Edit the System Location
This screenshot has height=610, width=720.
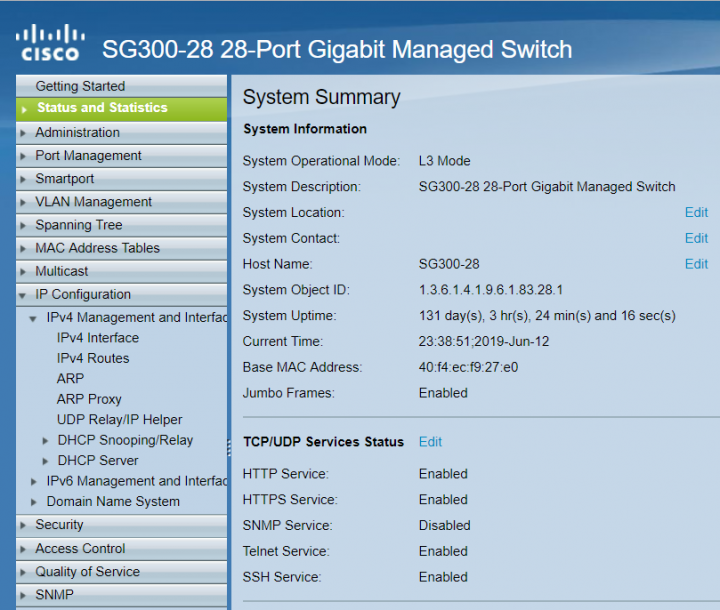[x=696, y=212]
